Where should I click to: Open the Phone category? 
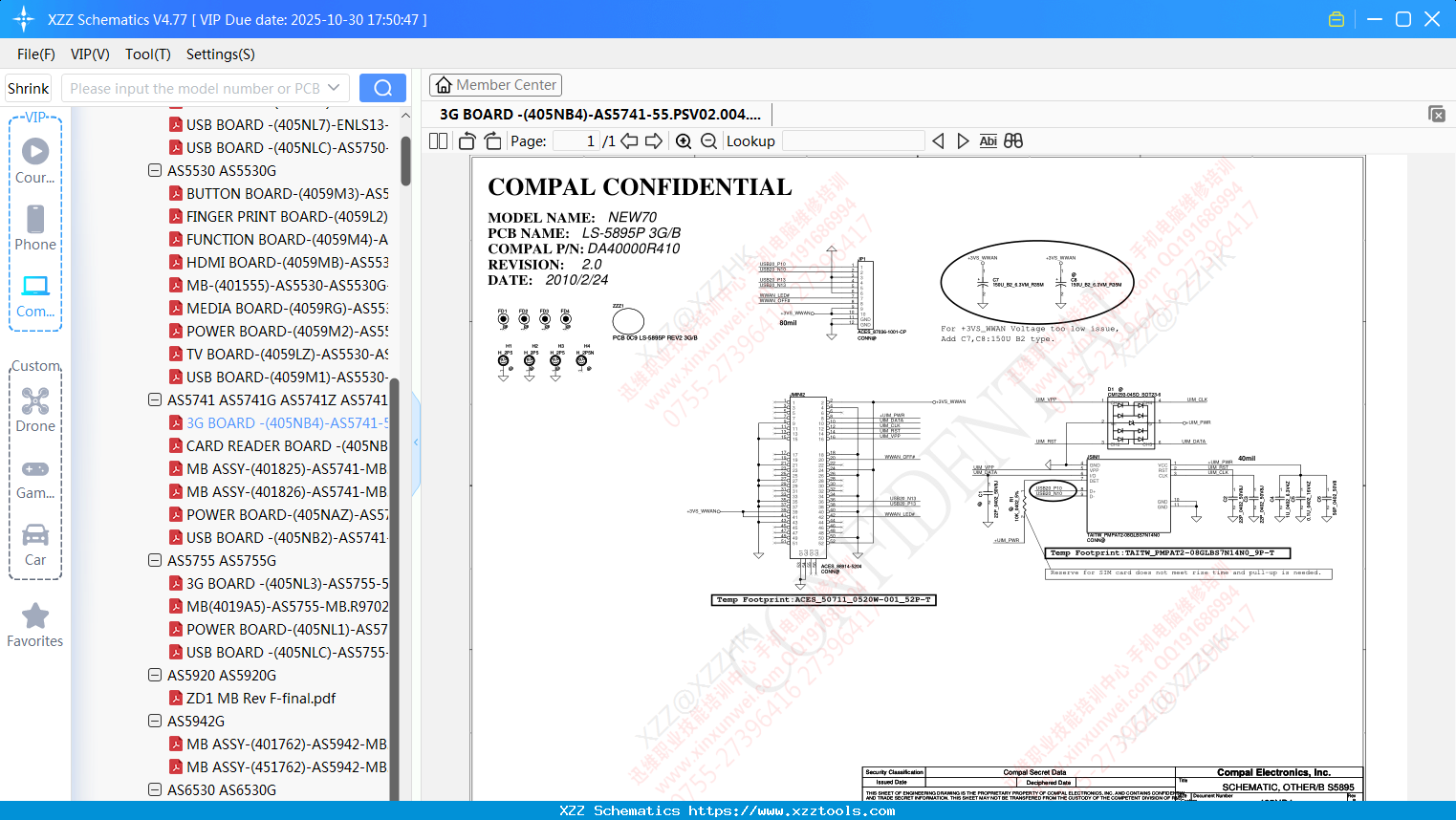[35, 227]
